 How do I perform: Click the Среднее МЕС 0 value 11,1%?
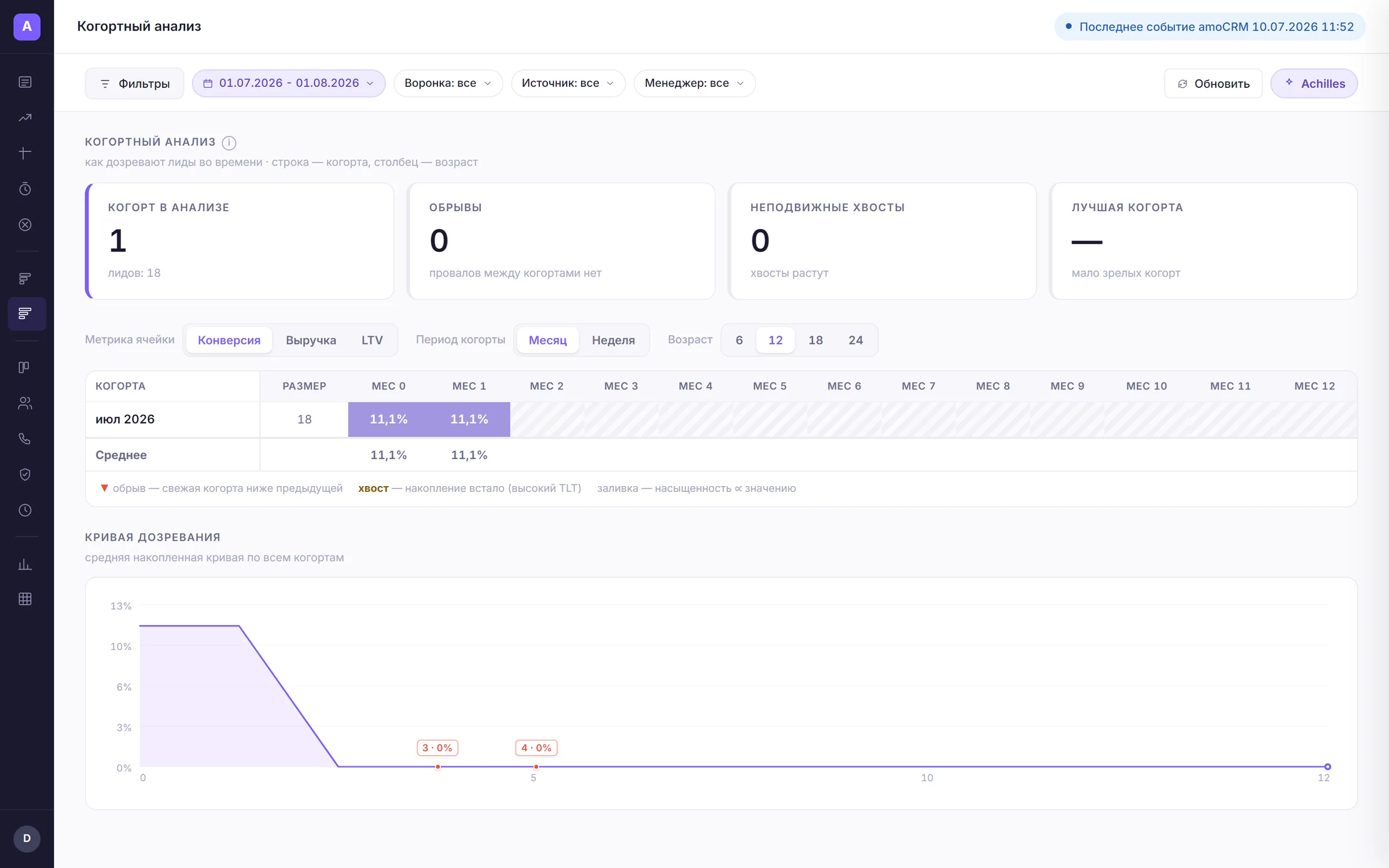[388, 455]
